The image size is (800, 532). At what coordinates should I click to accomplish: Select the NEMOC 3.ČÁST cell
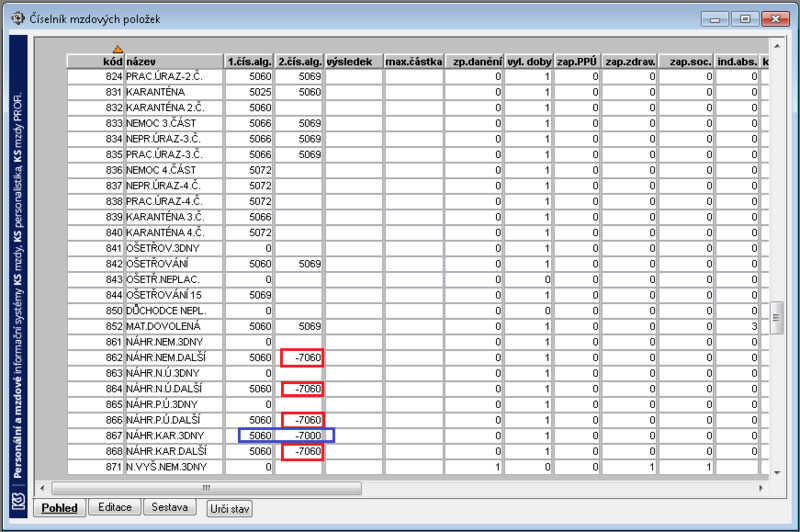point(174,123)
